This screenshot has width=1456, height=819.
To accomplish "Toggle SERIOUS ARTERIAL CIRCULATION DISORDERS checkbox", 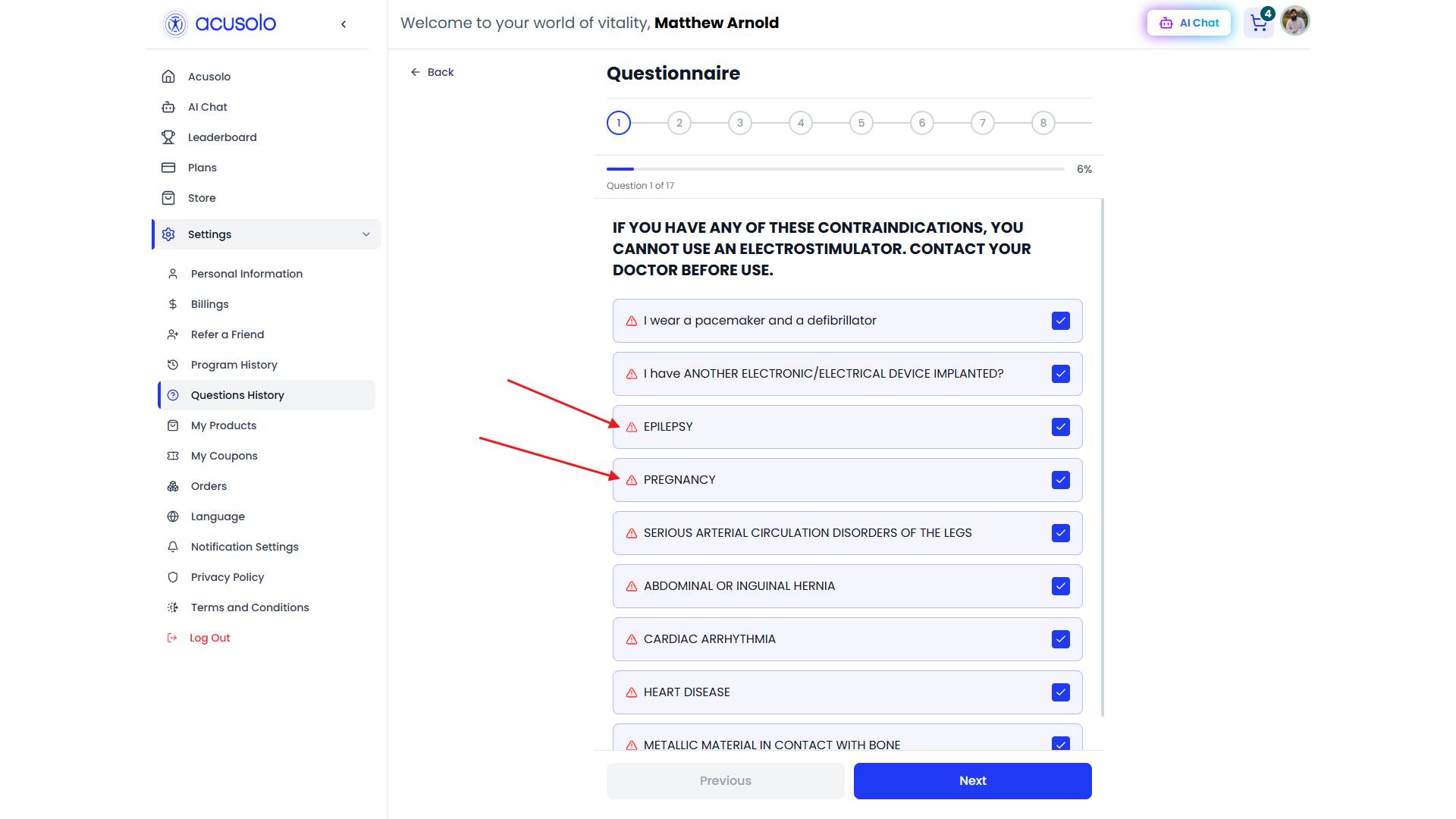I will click(x=1061, y=533).
